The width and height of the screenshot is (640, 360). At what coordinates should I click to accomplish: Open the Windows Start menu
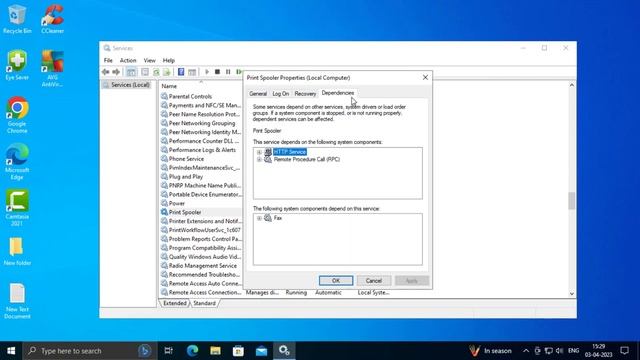point(11,351)
